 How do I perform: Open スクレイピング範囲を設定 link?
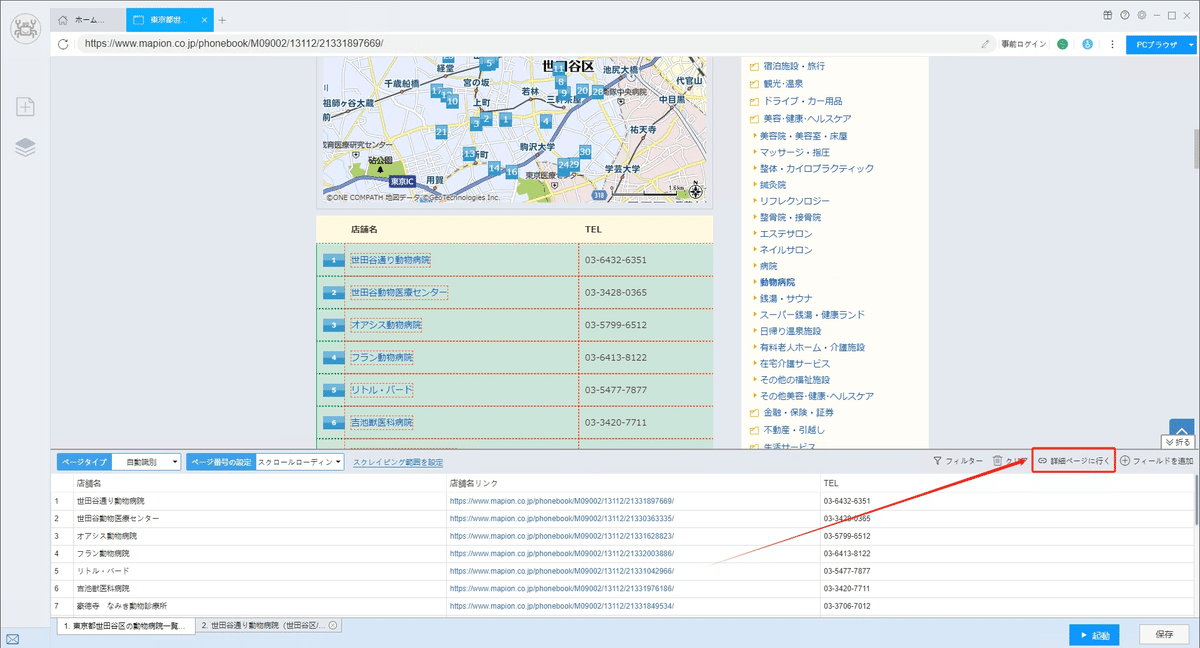click(x=398, y=462)
